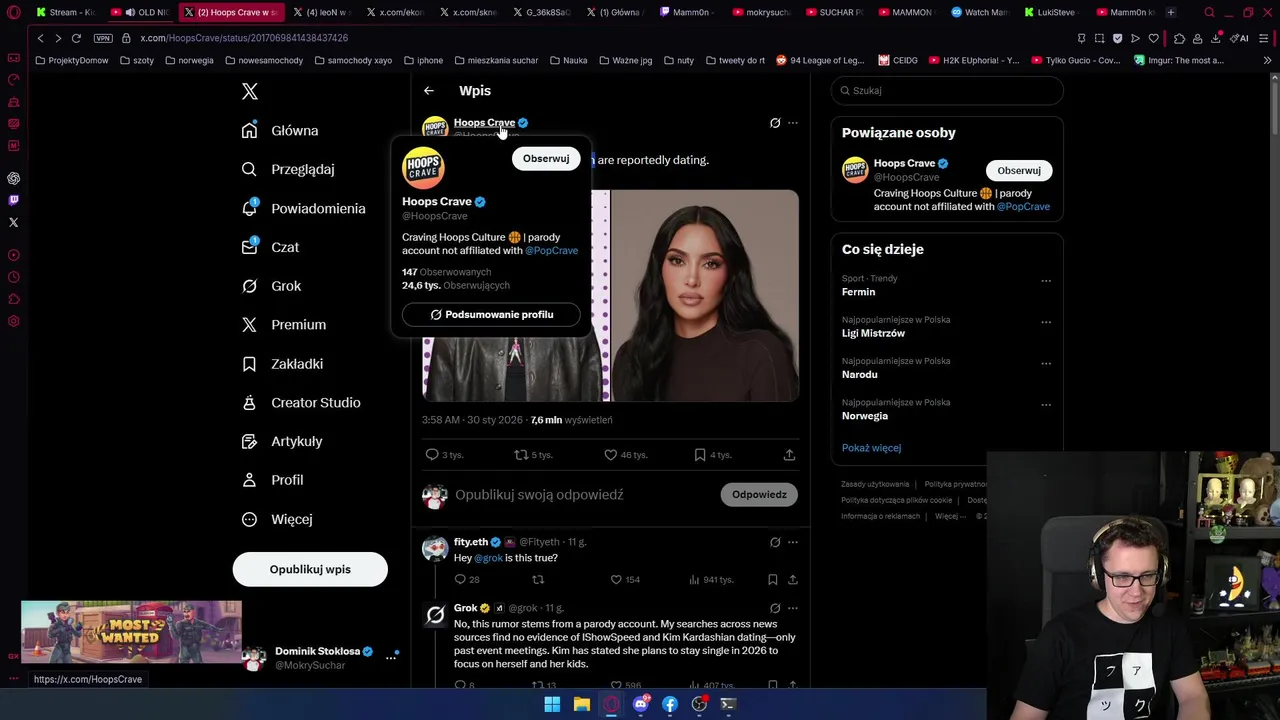Toggle the VPN badge in address bar
Image resolution: width=1280 pixels, height=720 pixels.
pyautogui.click(x=103, y=38)
